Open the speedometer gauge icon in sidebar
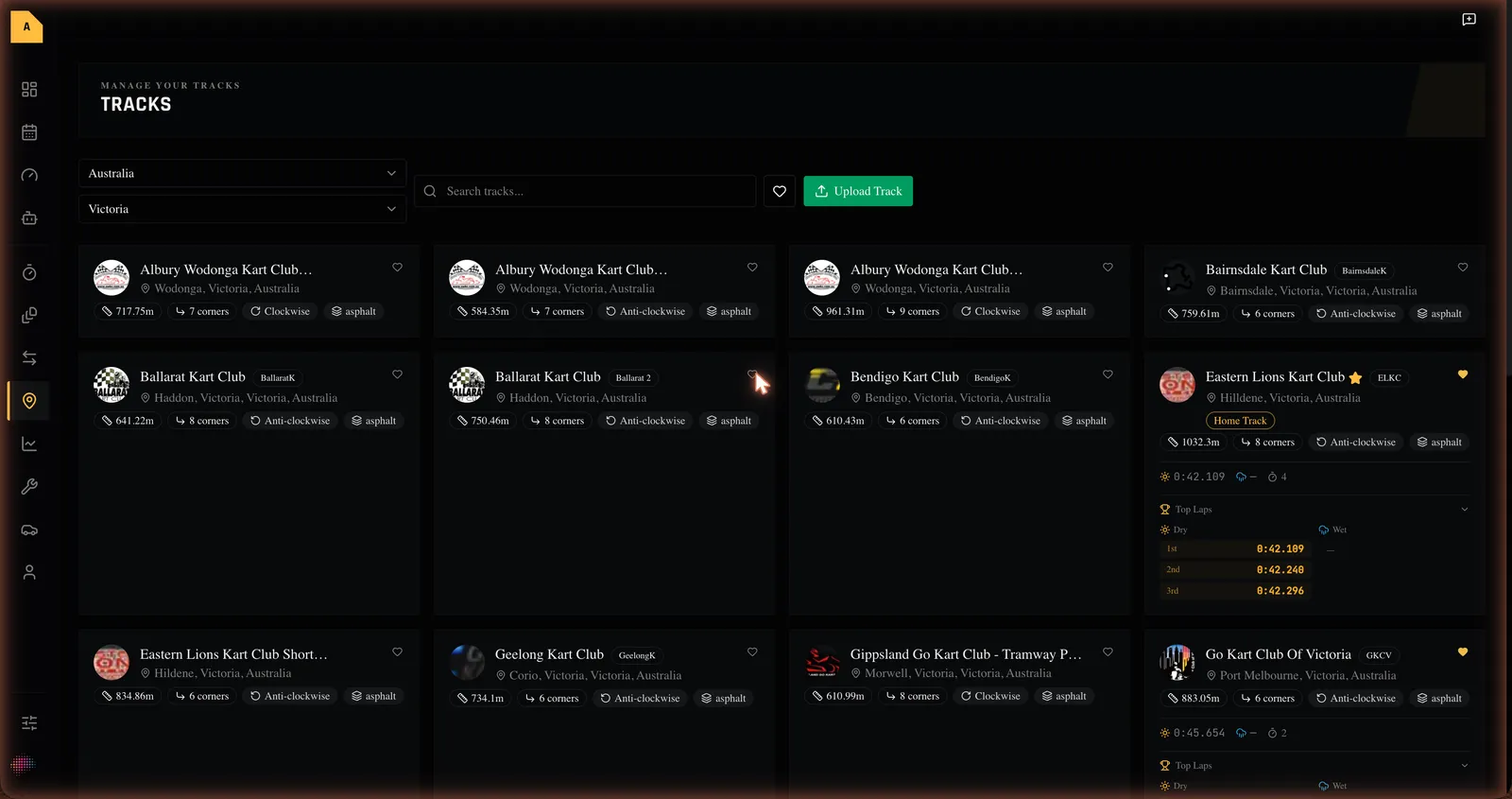 point(29,175)
